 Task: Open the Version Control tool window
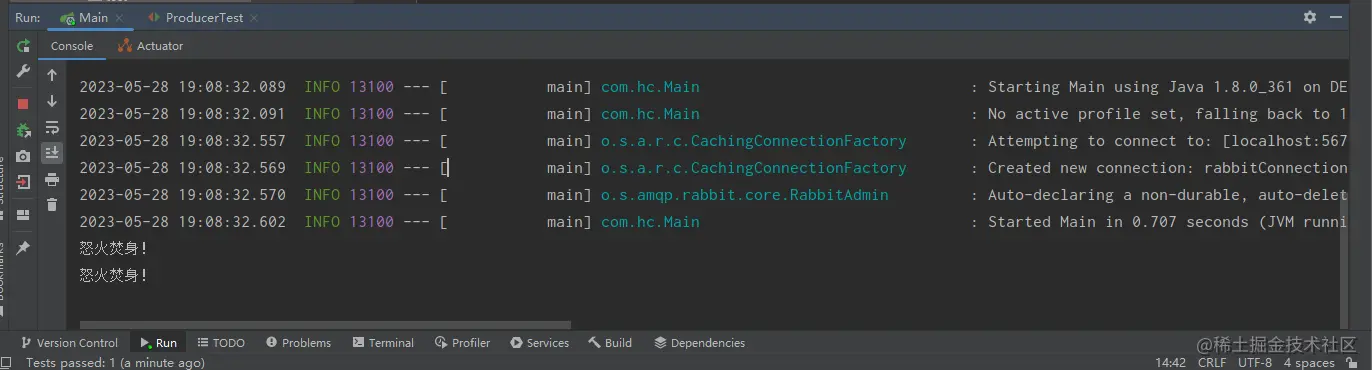(69, 342)
